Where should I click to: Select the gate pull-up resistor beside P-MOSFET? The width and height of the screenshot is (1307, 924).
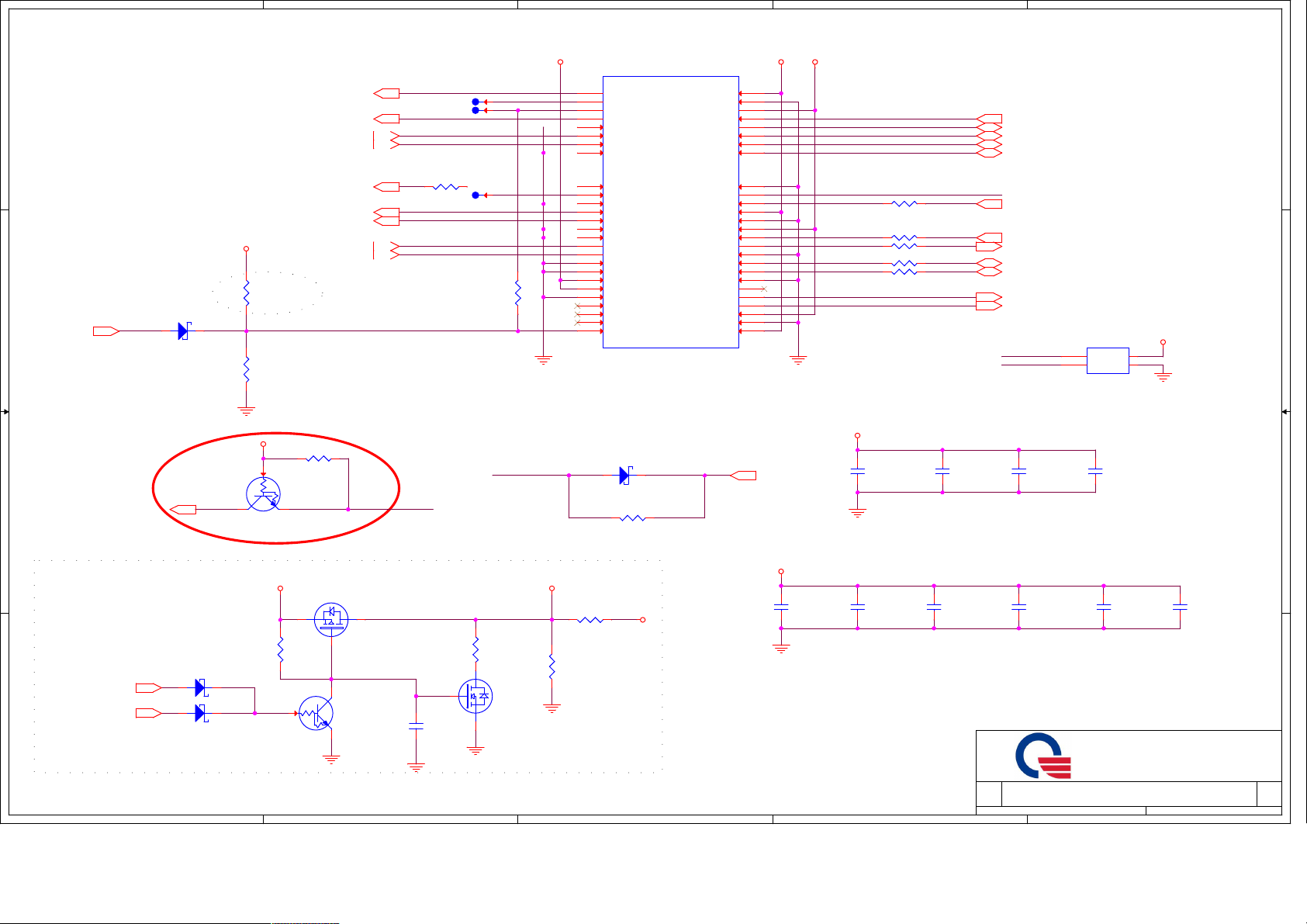click(280, 649)
